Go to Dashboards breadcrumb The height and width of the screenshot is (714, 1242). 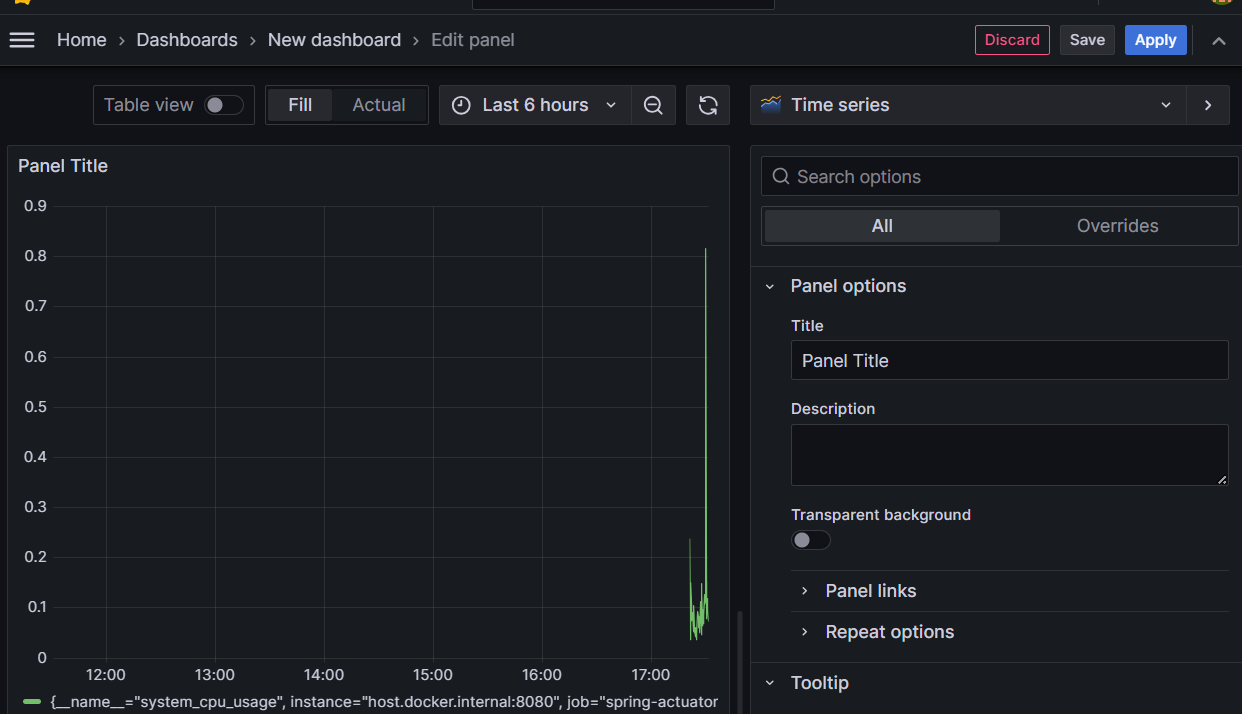(x=187, y=40)
